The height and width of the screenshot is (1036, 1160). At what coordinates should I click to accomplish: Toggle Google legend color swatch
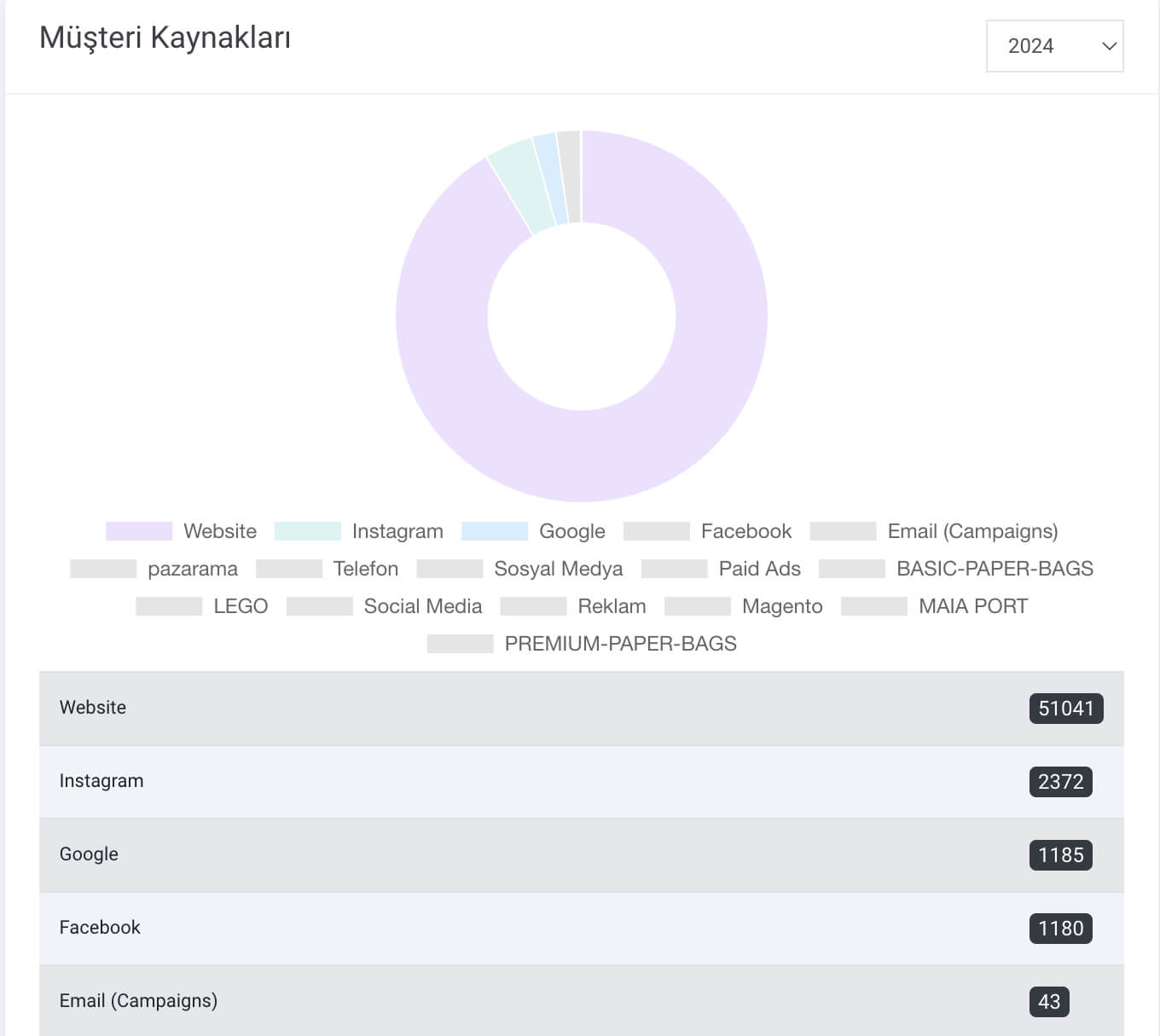495,531
